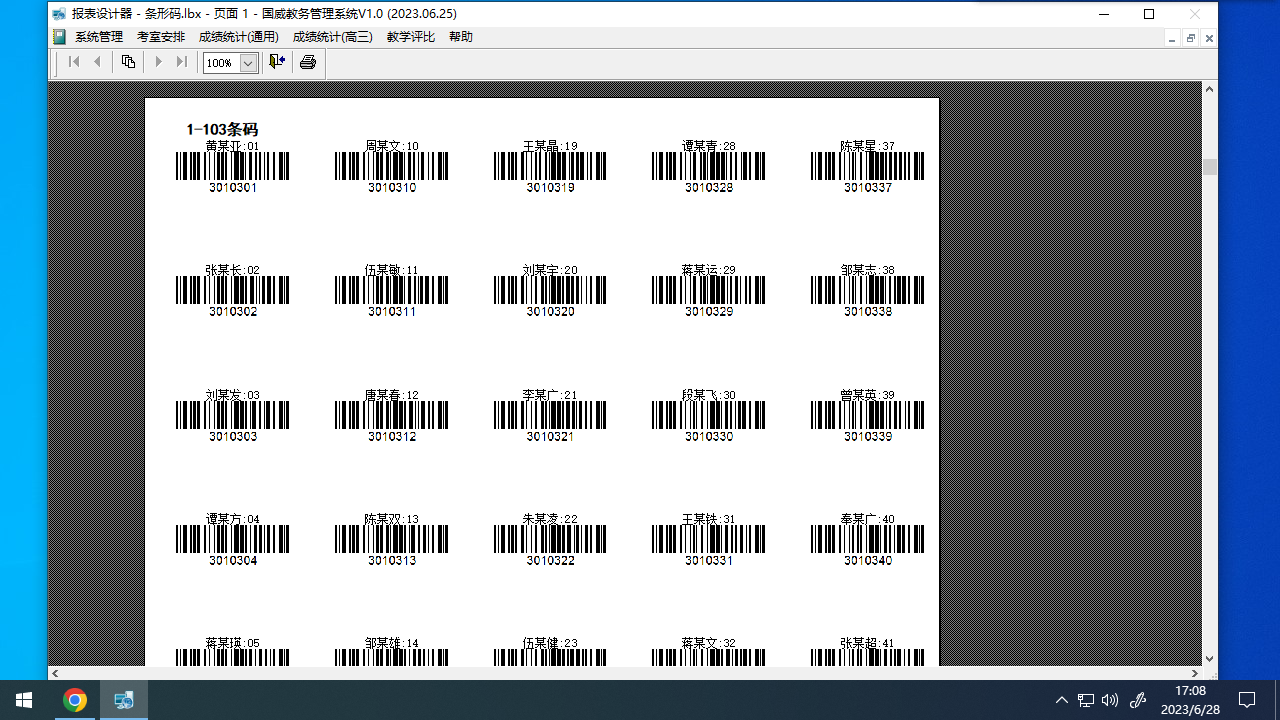
Task: Open the 成绩统计(通用) menu
Action: (x=239, y=37)
